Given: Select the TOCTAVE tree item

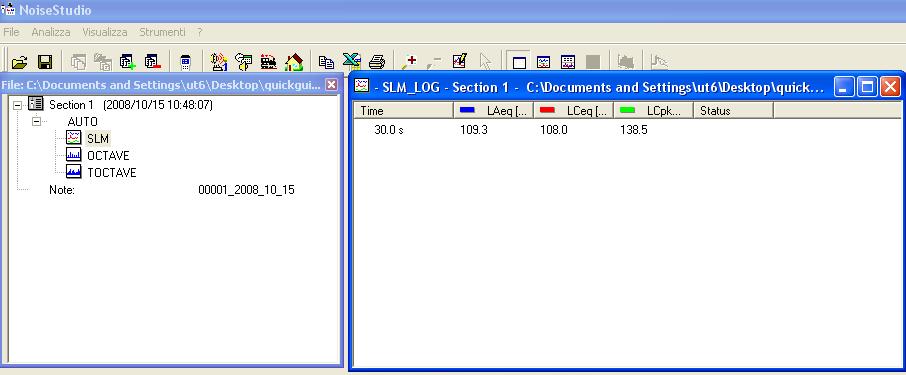Looking at the screenshot, I should click(112, 172).
